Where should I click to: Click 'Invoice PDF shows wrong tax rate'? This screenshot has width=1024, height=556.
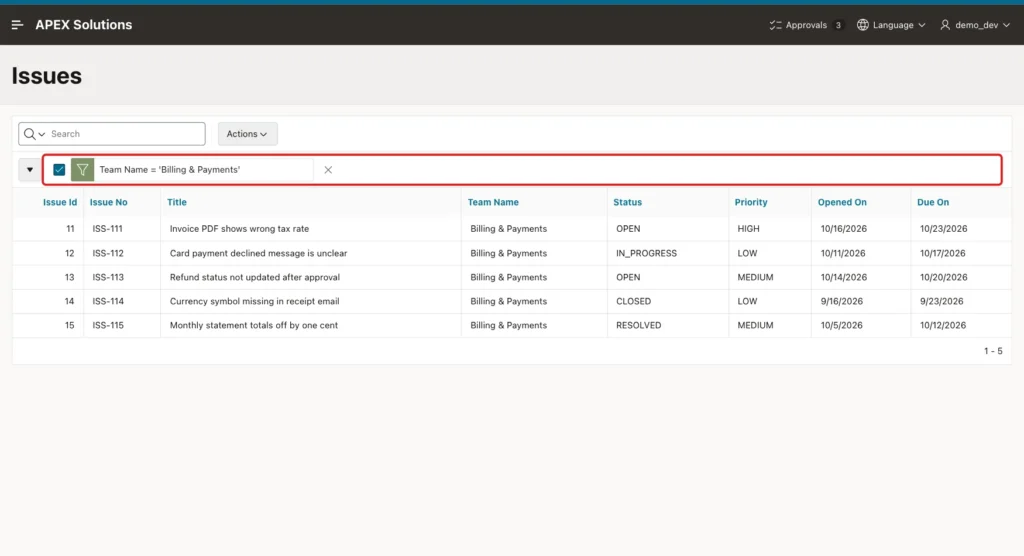240,229
